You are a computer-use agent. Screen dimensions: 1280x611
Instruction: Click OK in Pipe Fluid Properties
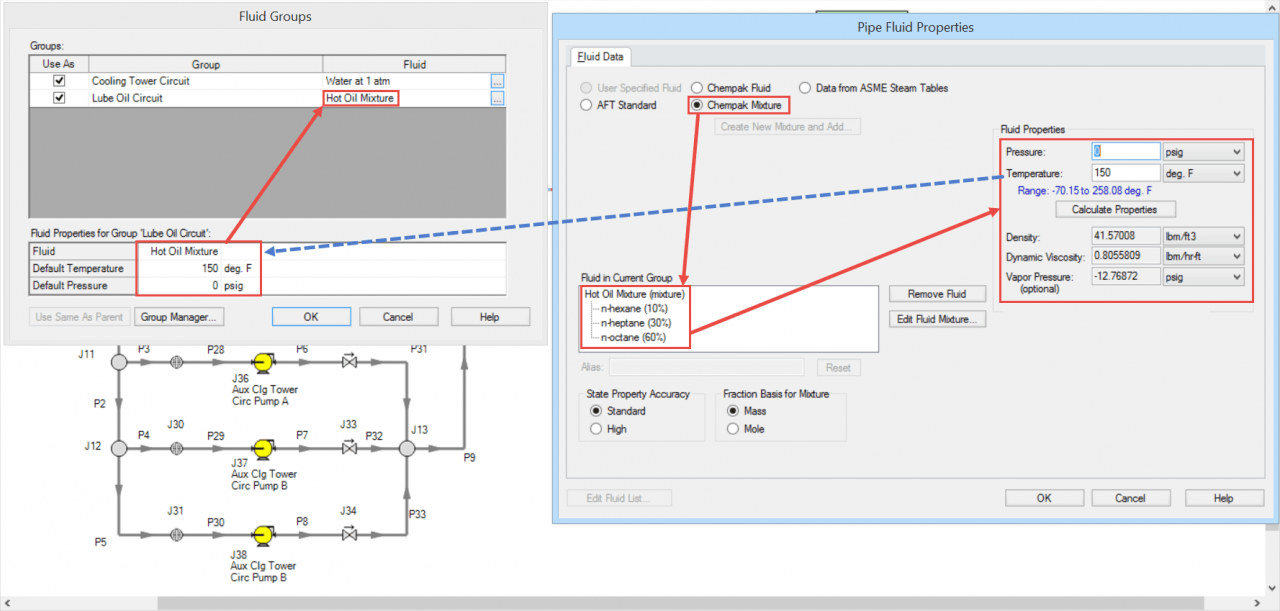tap(1044, 498)
